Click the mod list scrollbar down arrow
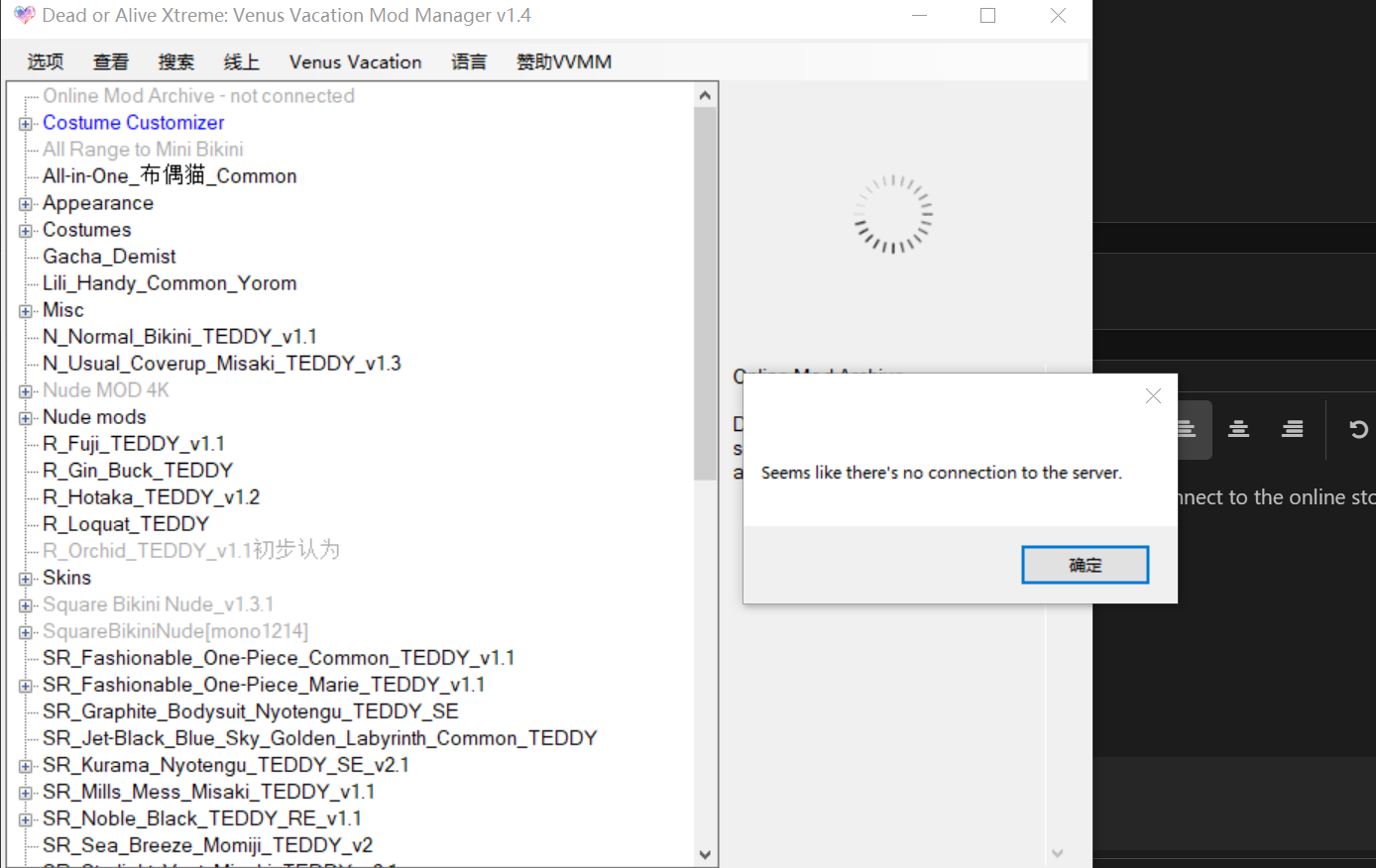1376x868 pixels. click(x=705, y=854)
